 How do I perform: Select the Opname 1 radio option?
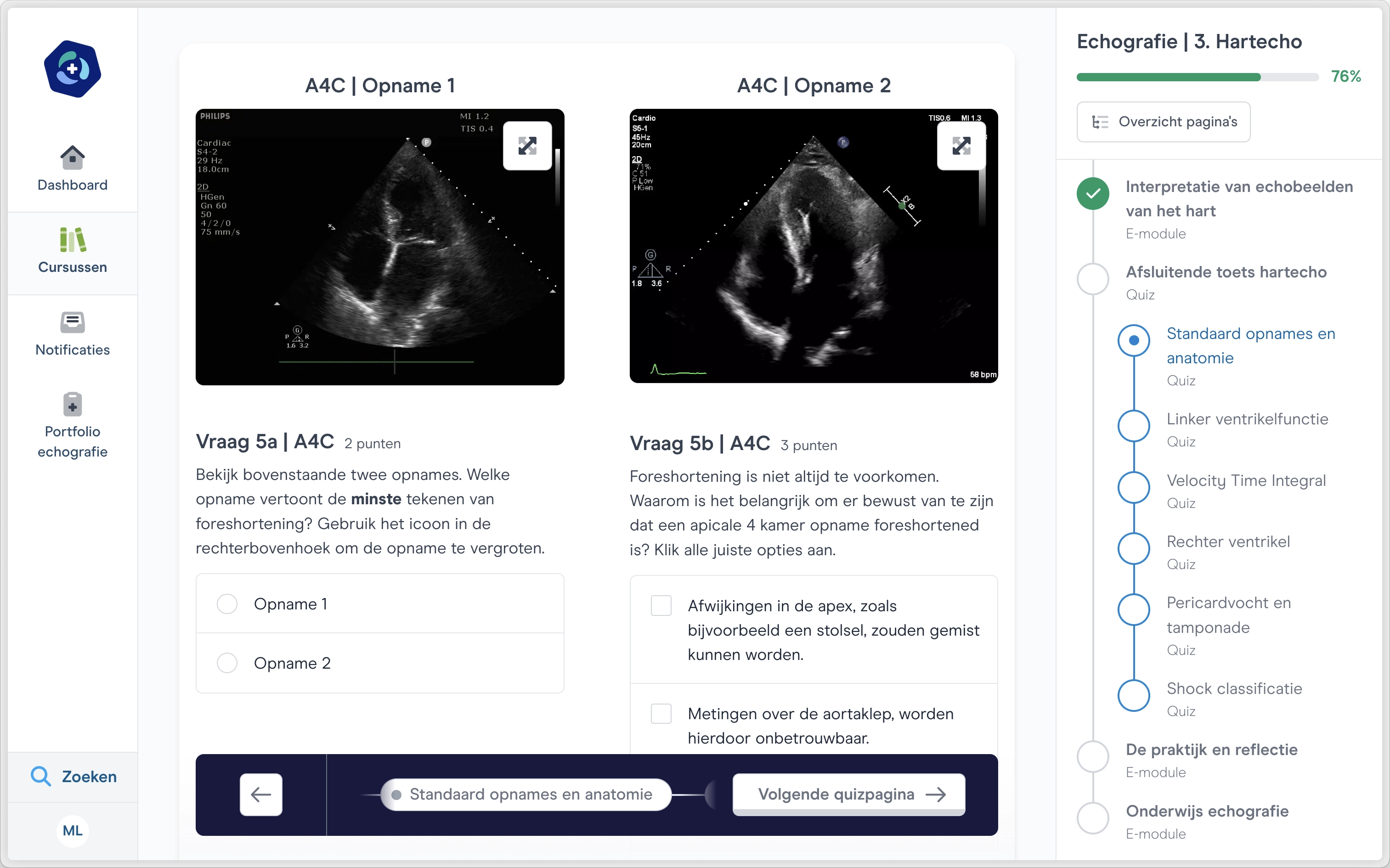227,604
